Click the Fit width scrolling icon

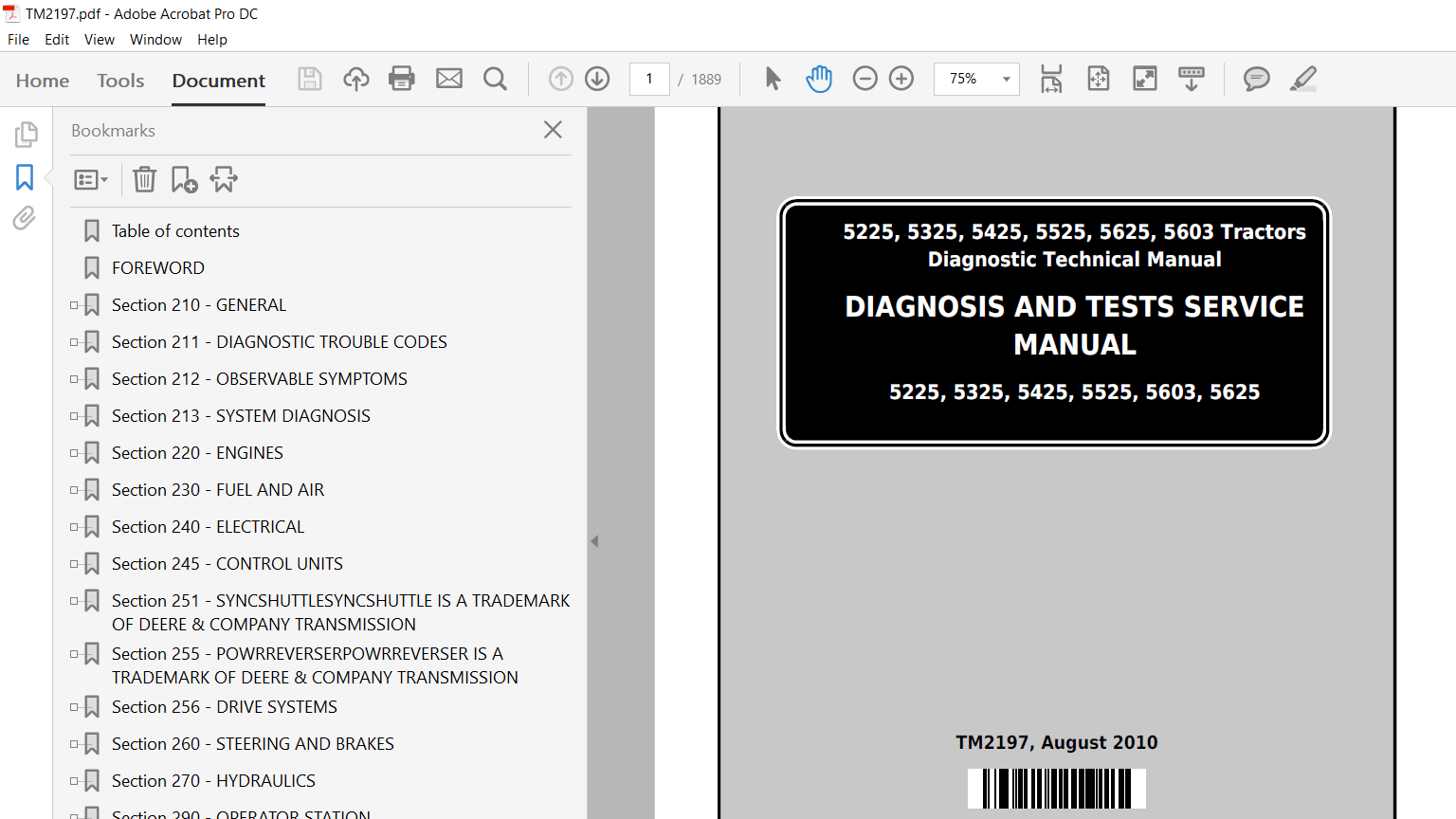[1051, 79]
